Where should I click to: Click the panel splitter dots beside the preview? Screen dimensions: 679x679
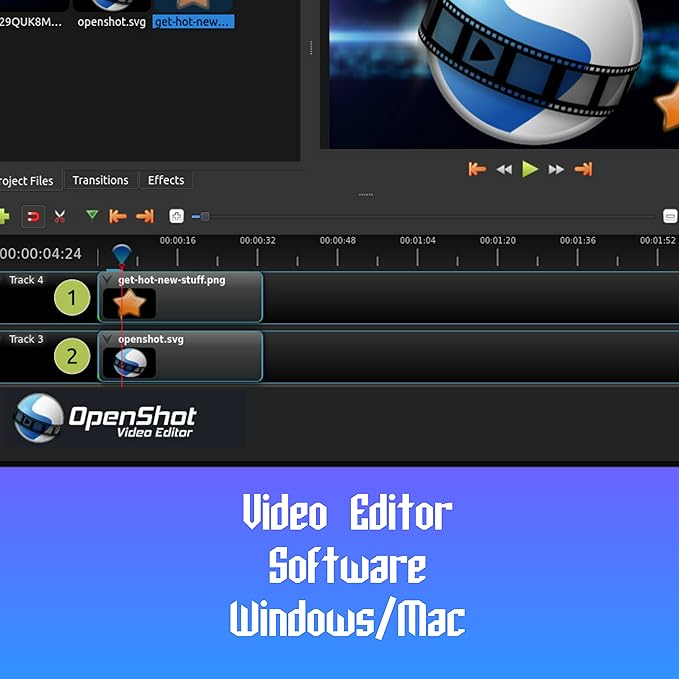point(311,48)
